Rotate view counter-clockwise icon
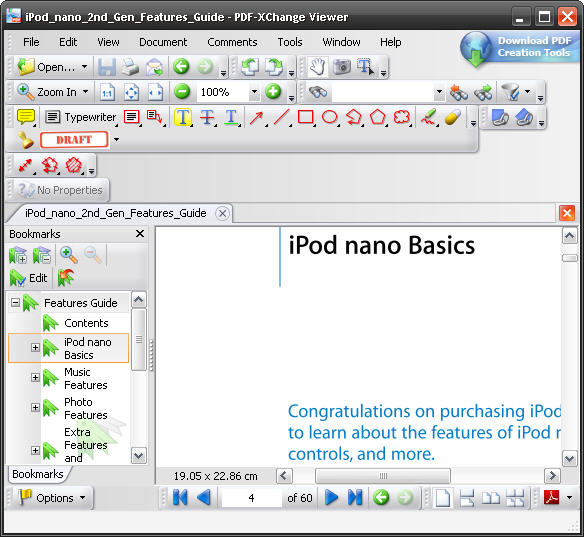The width and height of the screenshot is (584, 537). [250, 67]
